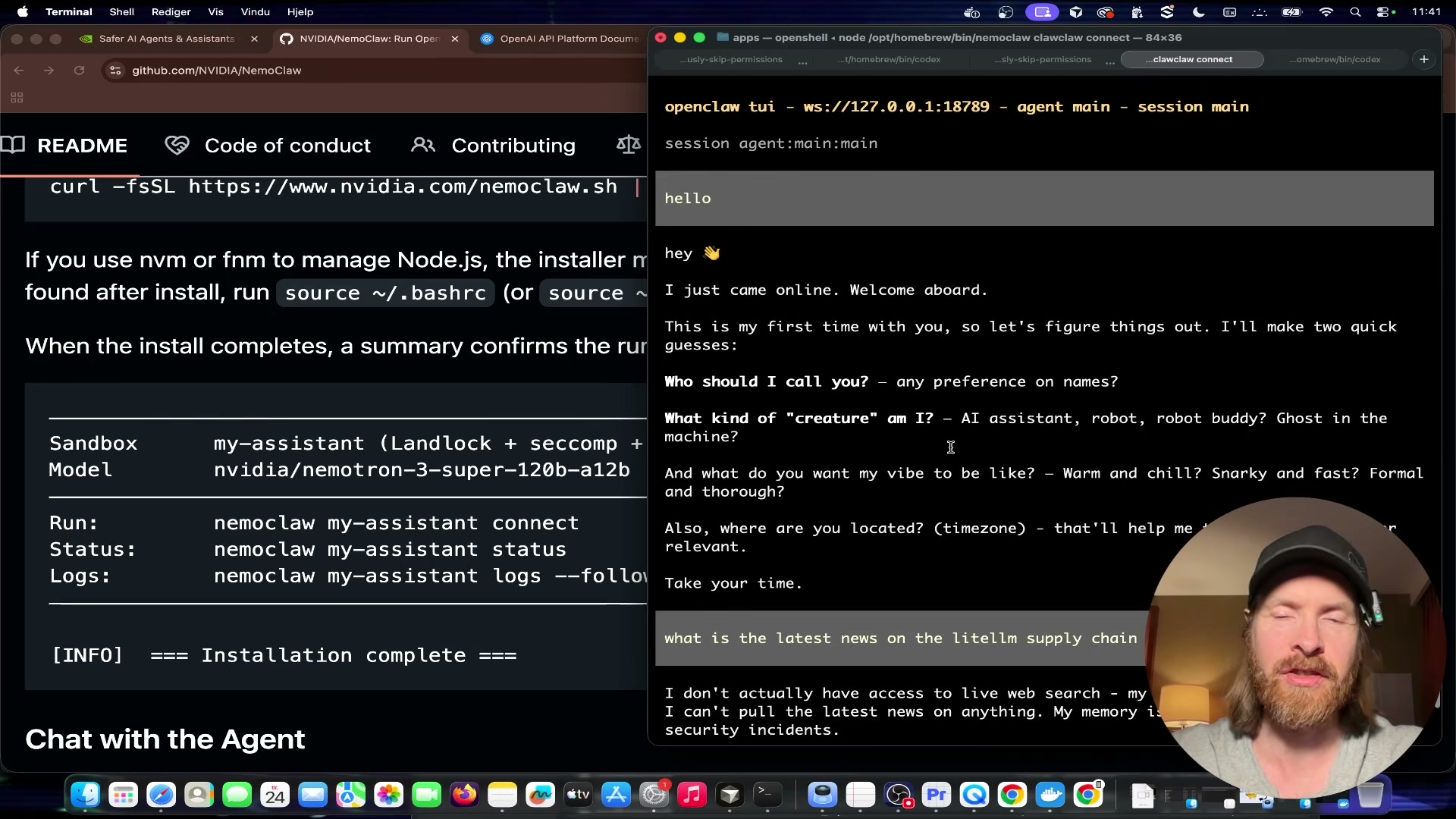
Task: Open Music app in dock
Action: click(692, 795)
